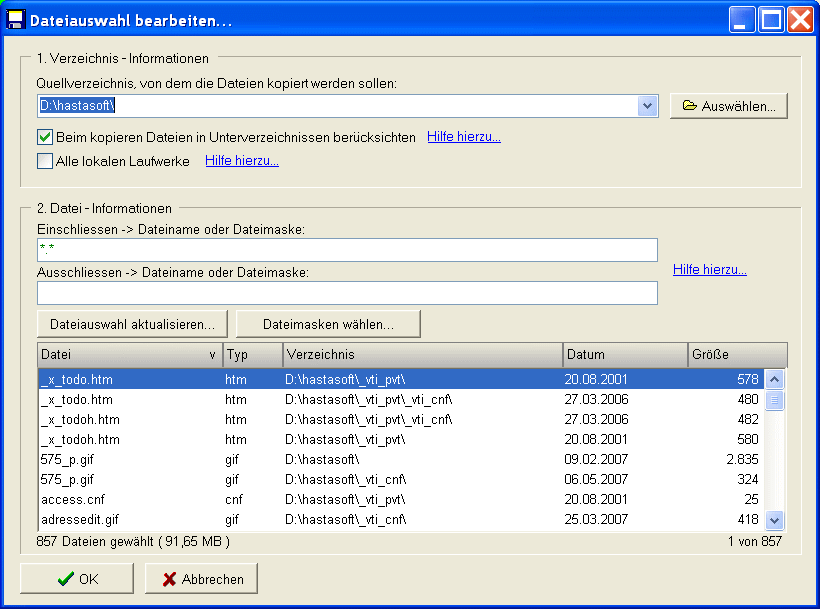Sort list by Typ column header
The width and height of the screenshot is (820, 609).
coord(253,355)
